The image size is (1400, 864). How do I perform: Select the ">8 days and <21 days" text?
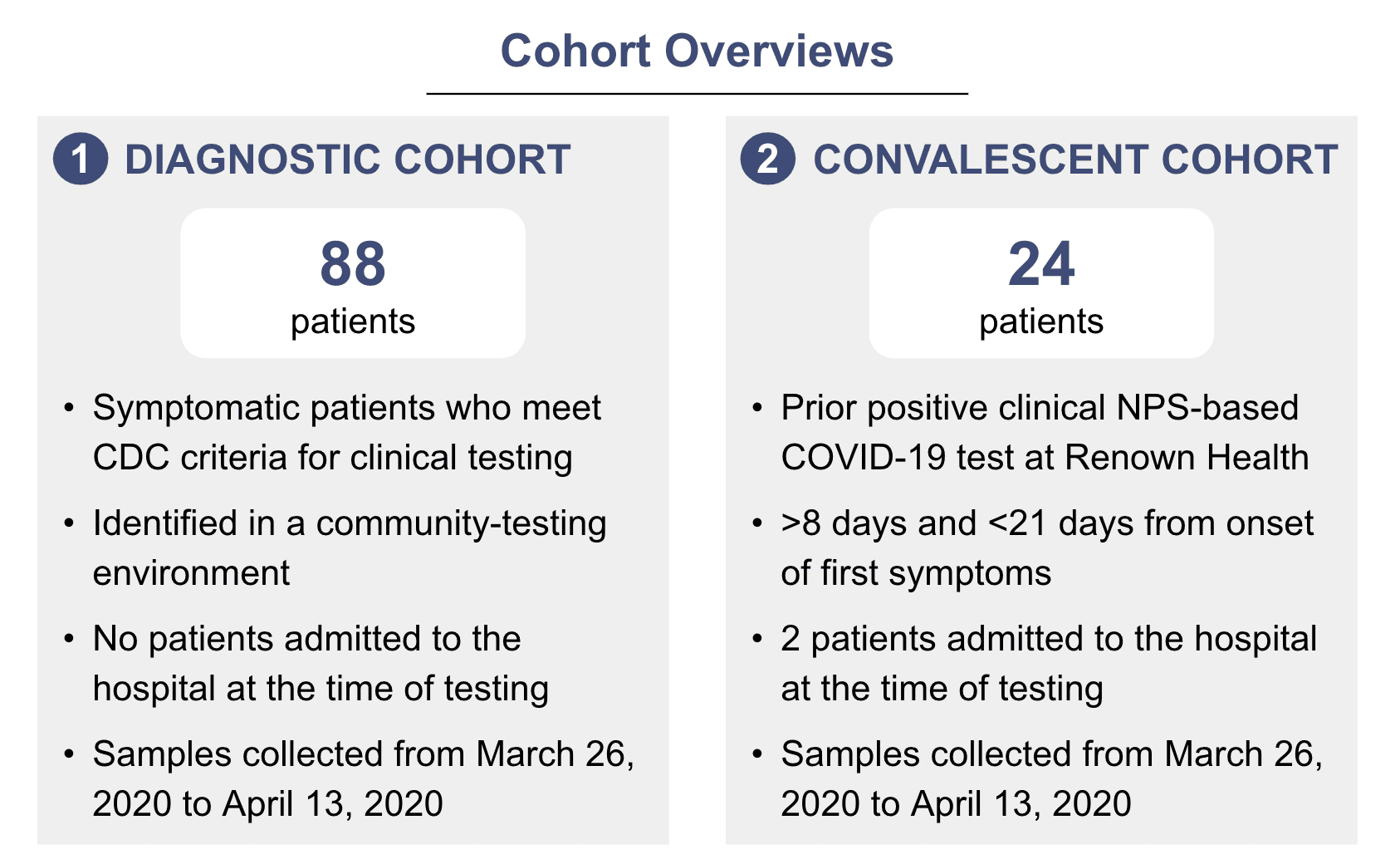[x=1046, y=547]
